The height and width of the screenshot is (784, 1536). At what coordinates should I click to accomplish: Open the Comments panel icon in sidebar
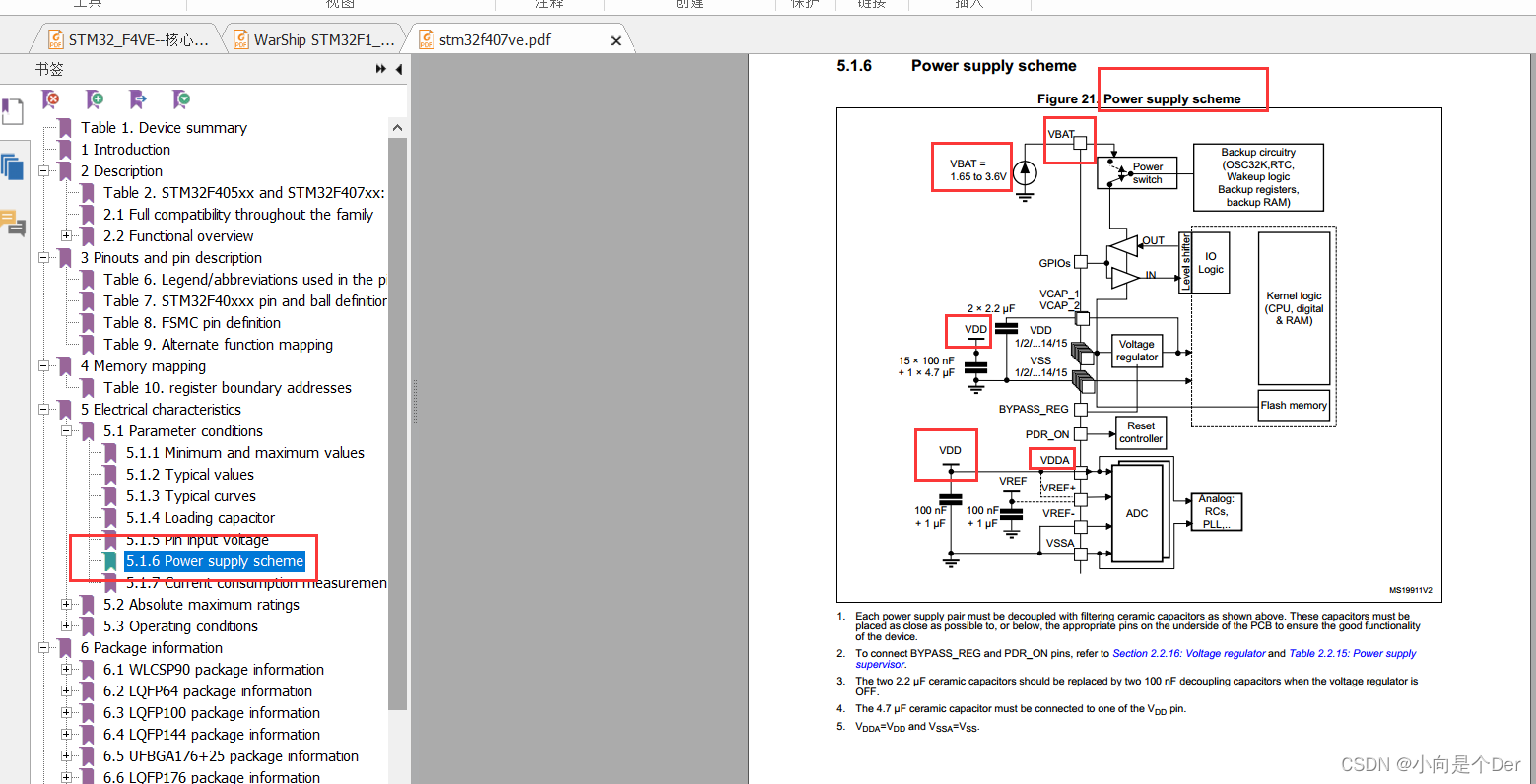[x=13, y=224]
